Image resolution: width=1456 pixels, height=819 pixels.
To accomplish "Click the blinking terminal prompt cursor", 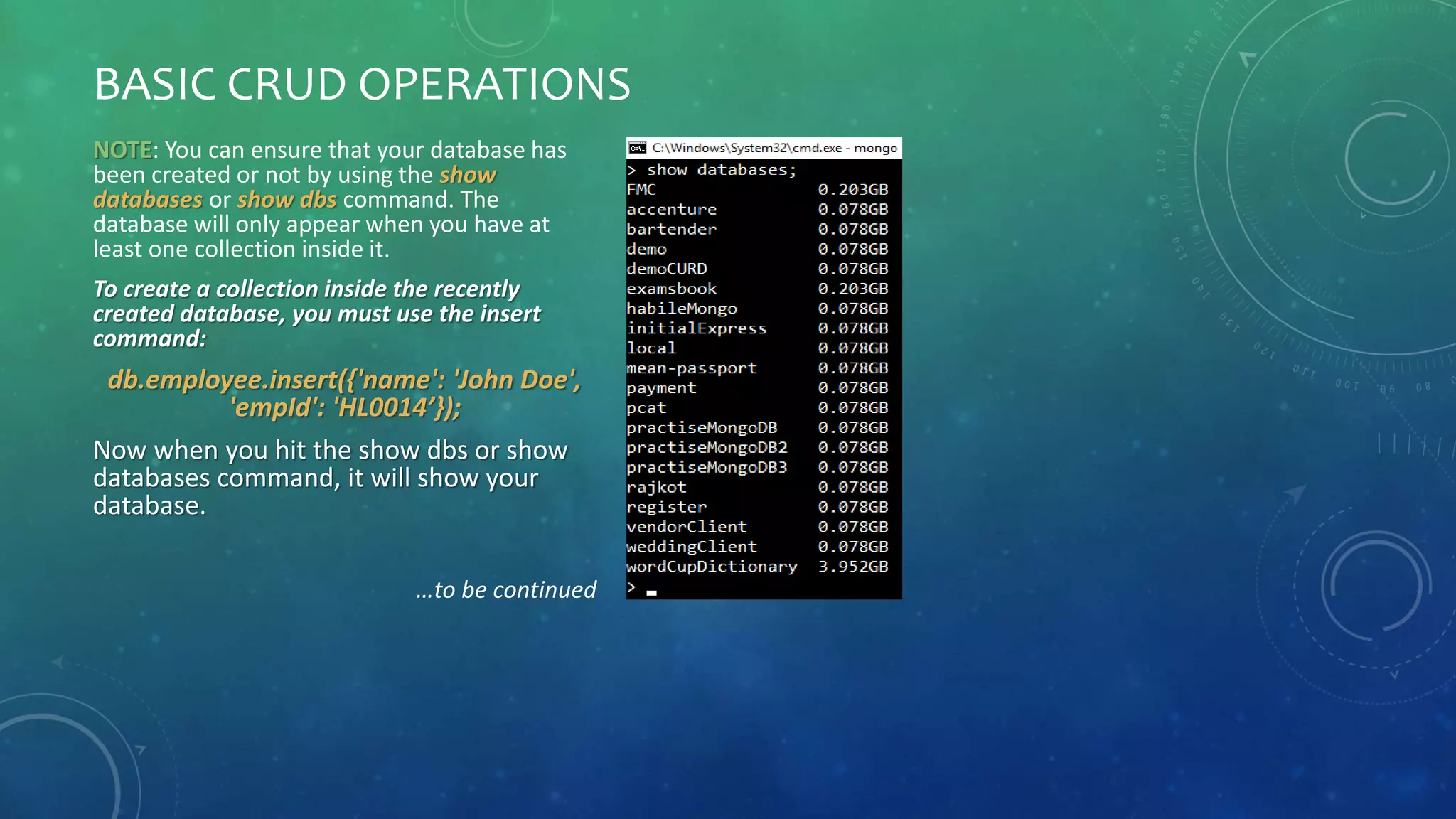I will 651,591.
